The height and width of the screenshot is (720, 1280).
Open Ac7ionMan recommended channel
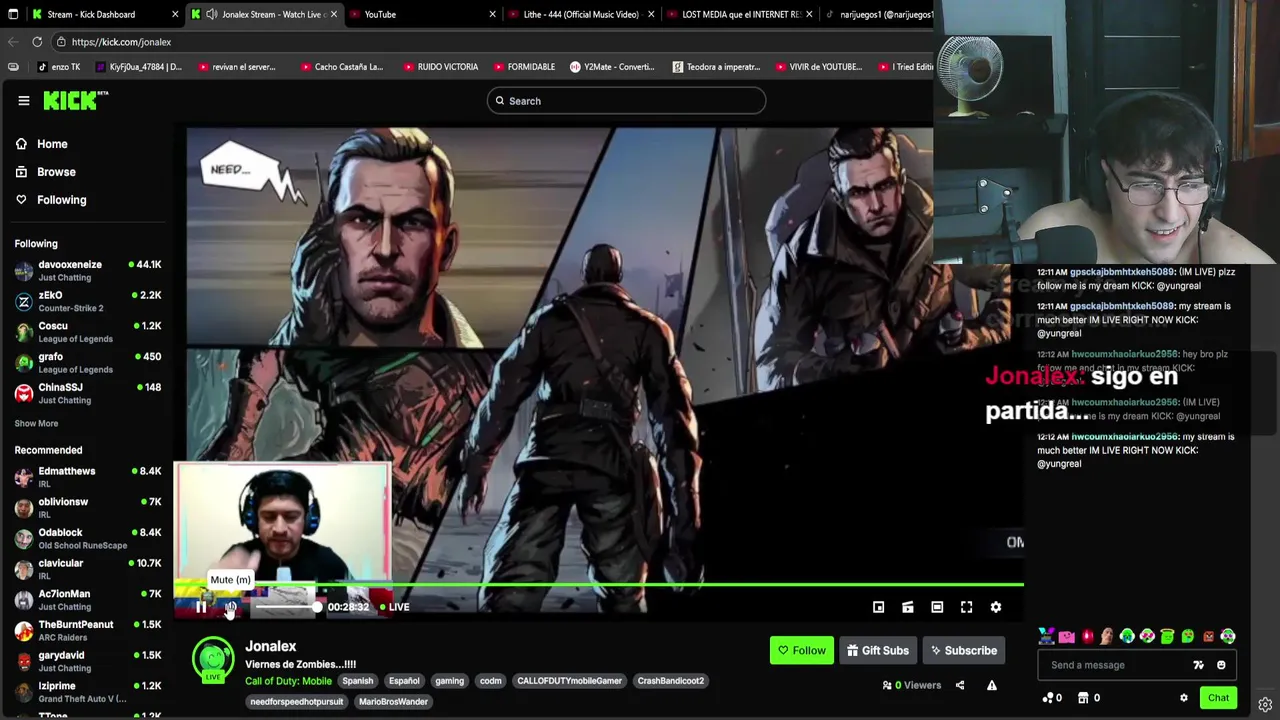point(88,600)
